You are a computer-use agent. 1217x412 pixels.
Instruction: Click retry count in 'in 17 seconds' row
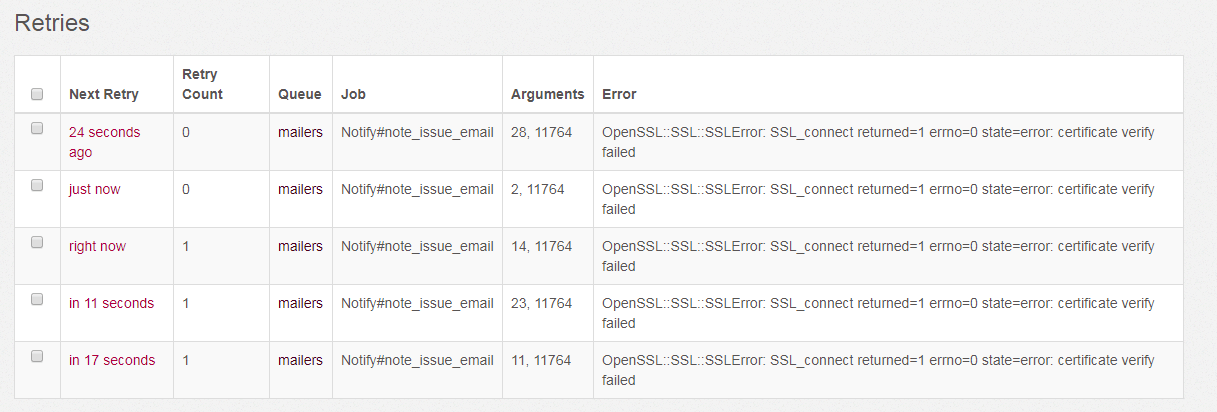186,360
